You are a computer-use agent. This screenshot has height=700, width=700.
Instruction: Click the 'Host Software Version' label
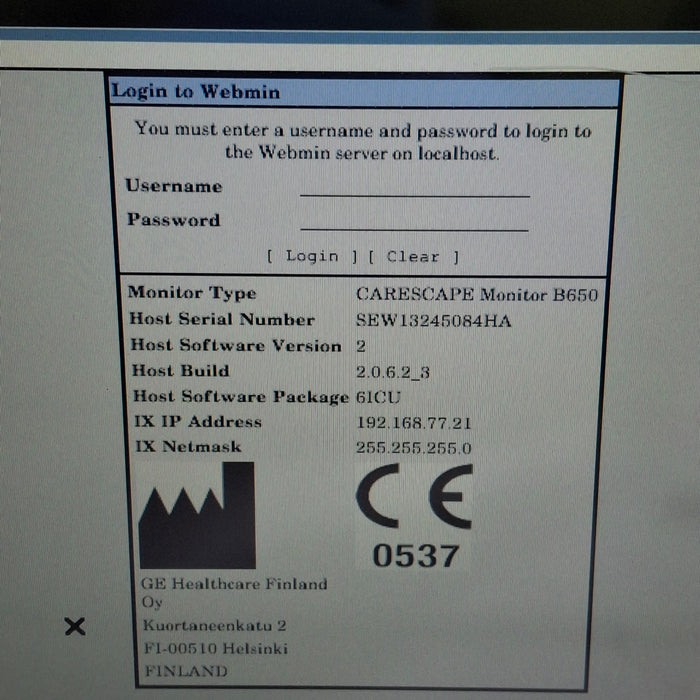pyautogui.click(x=236, y=345)
